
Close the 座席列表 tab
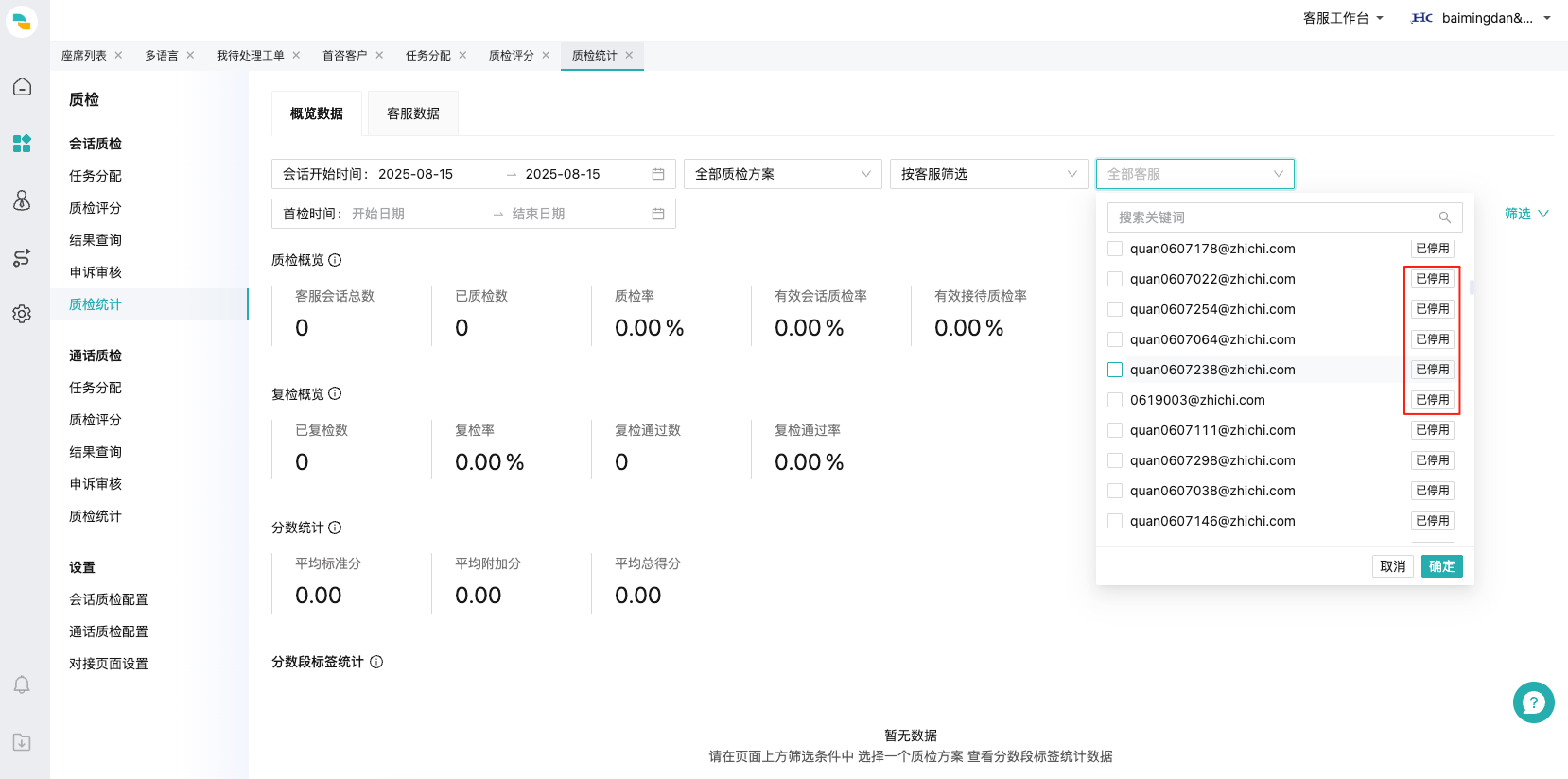click(118, 55)
